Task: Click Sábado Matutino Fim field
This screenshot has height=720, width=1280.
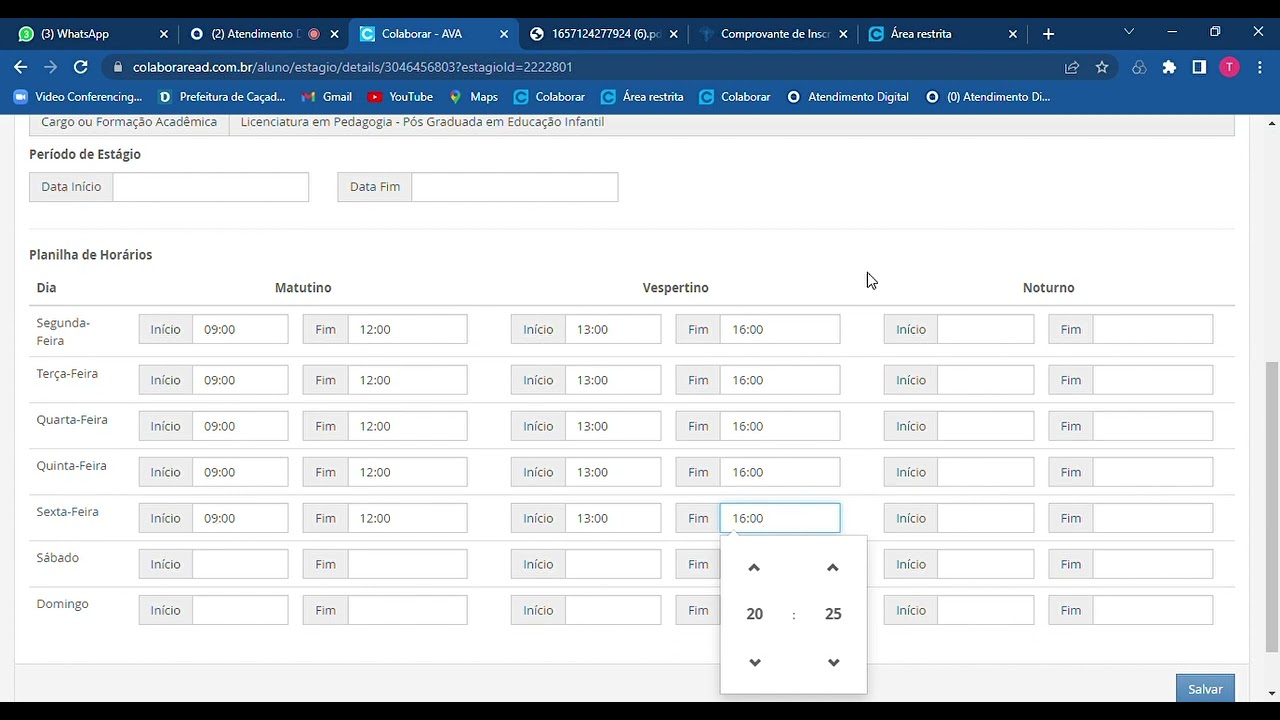Action: click(407, 564)
